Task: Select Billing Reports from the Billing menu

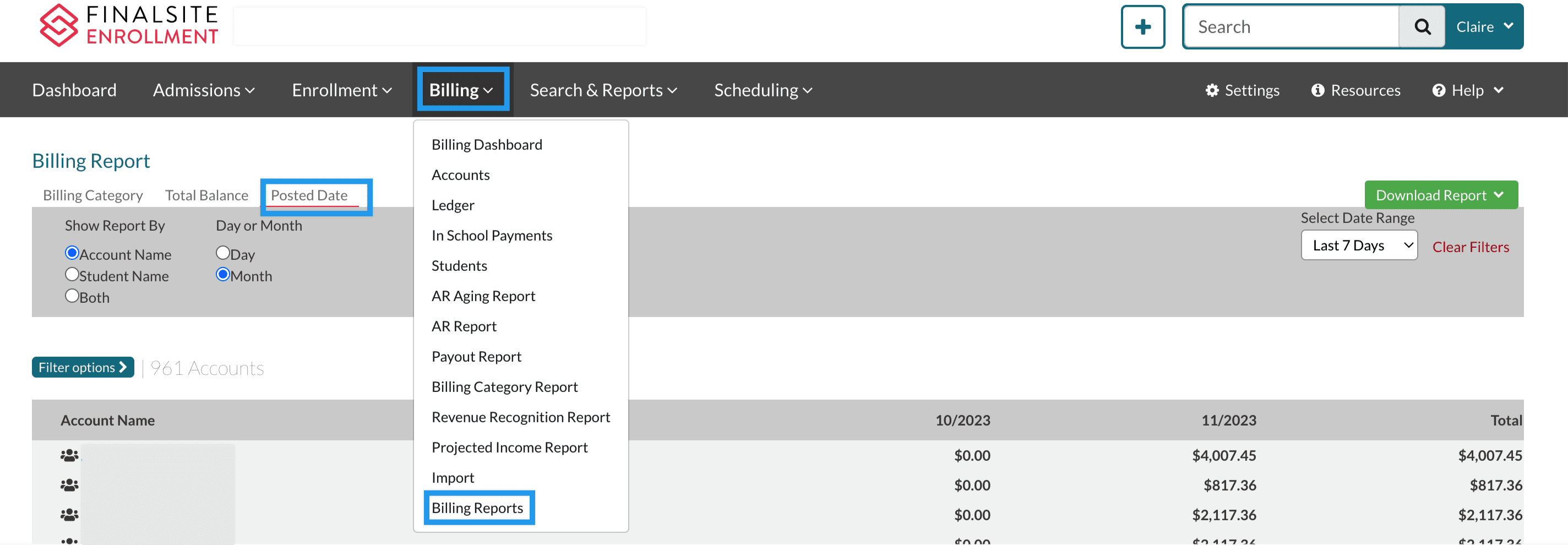Action: point(477,508)
